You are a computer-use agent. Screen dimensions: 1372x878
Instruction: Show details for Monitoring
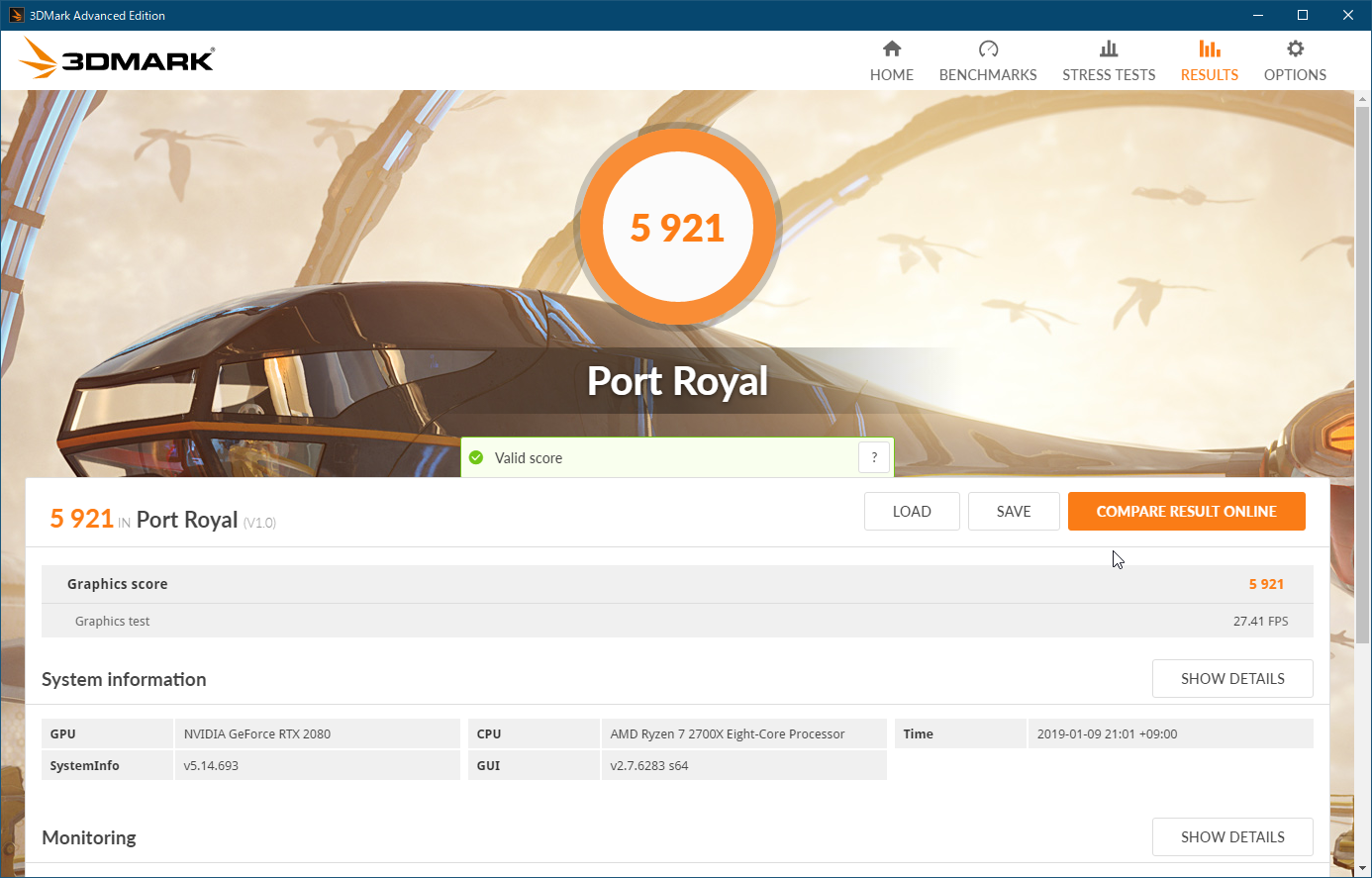[x=1232, y=837]
